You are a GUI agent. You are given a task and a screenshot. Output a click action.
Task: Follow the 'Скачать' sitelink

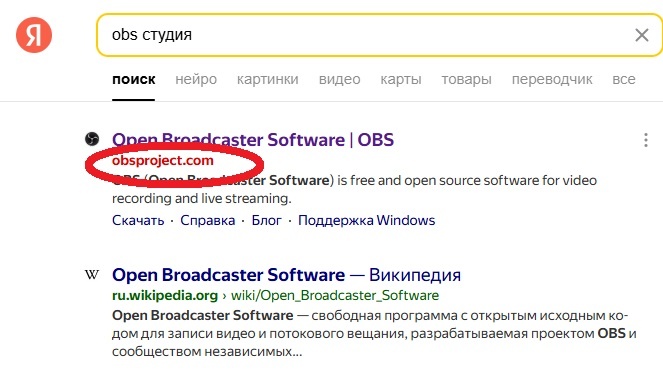[x=138, y=220]
